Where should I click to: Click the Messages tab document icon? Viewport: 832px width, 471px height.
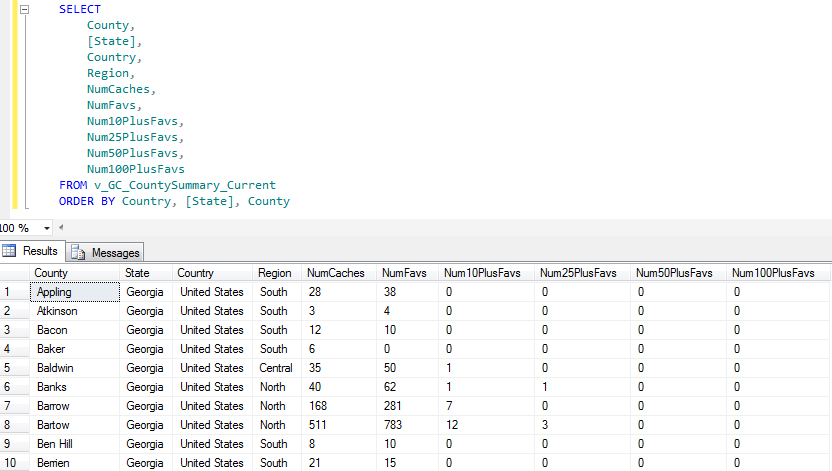pyautogui.click(x=79, y=253)
